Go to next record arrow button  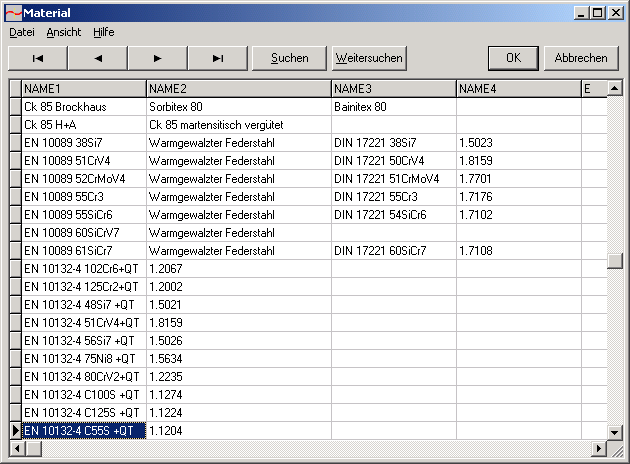pos(158,58)
